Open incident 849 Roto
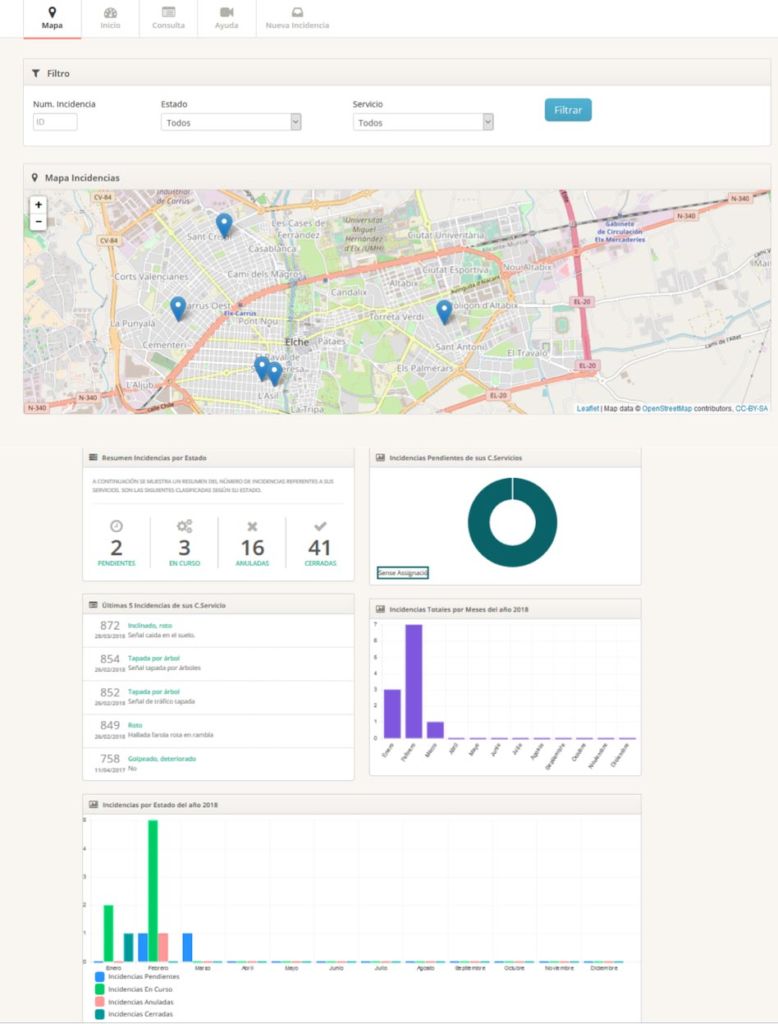The image size is (778, 1024). [218, 730]
